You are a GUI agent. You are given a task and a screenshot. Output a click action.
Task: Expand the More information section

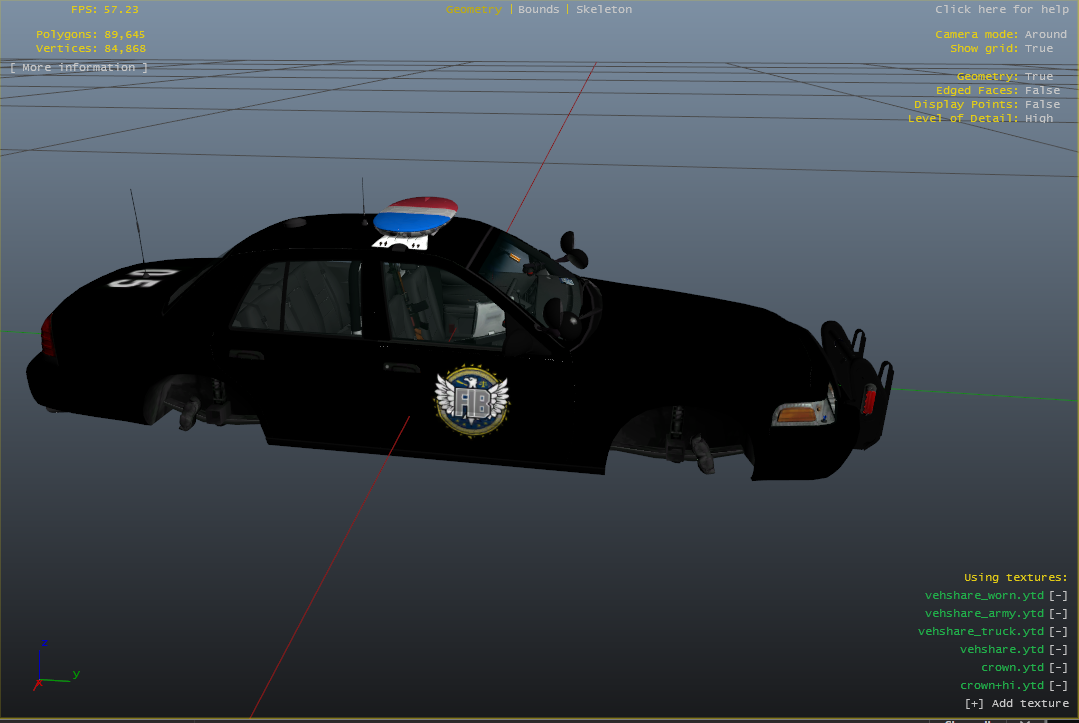click(x=79, y=67)
